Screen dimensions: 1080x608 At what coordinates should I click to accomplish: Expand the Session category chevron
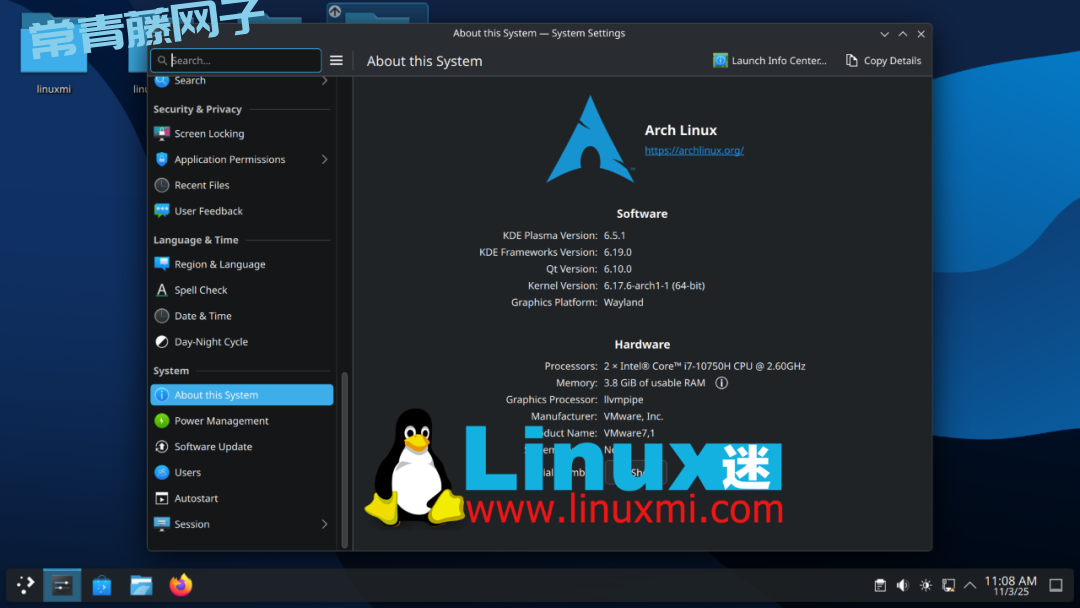pyautogui.click(x=325, y=524)
